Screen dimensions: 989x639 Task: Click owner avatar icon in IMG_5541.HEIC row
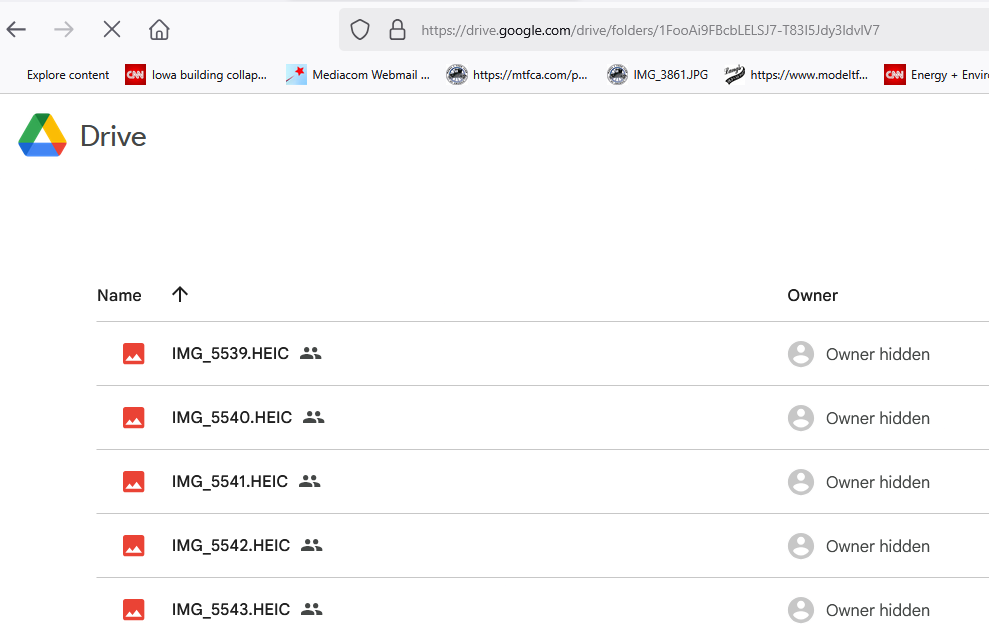coord(800,482)
